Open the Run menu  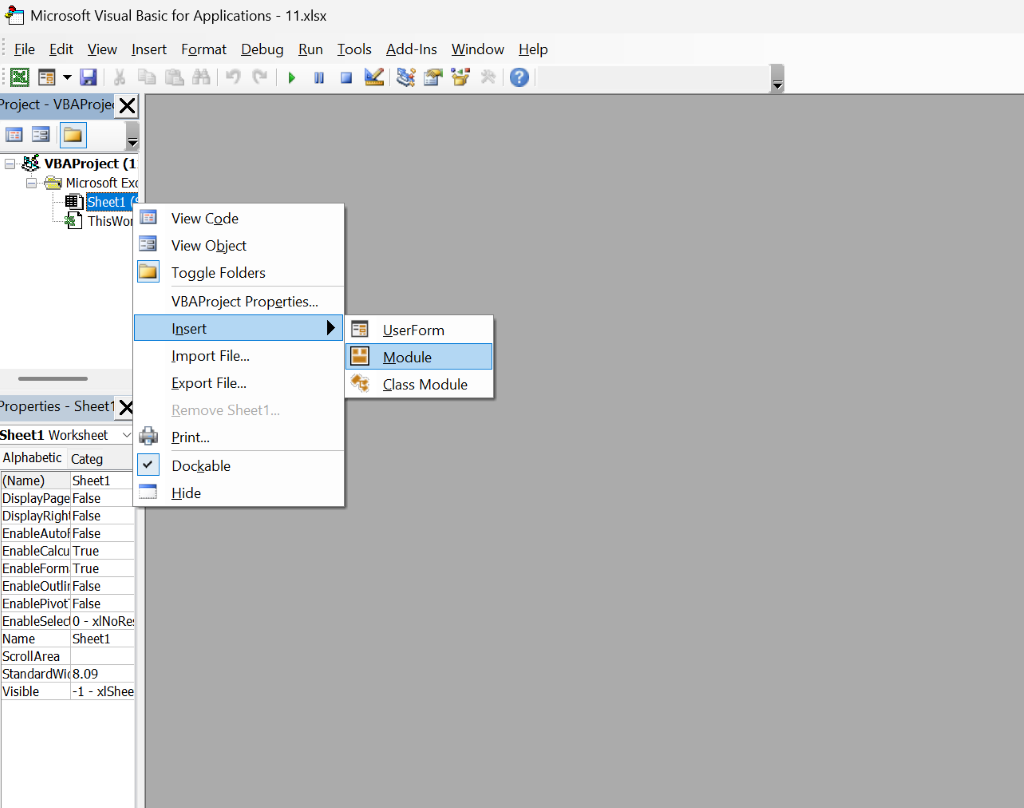point(310,50)
